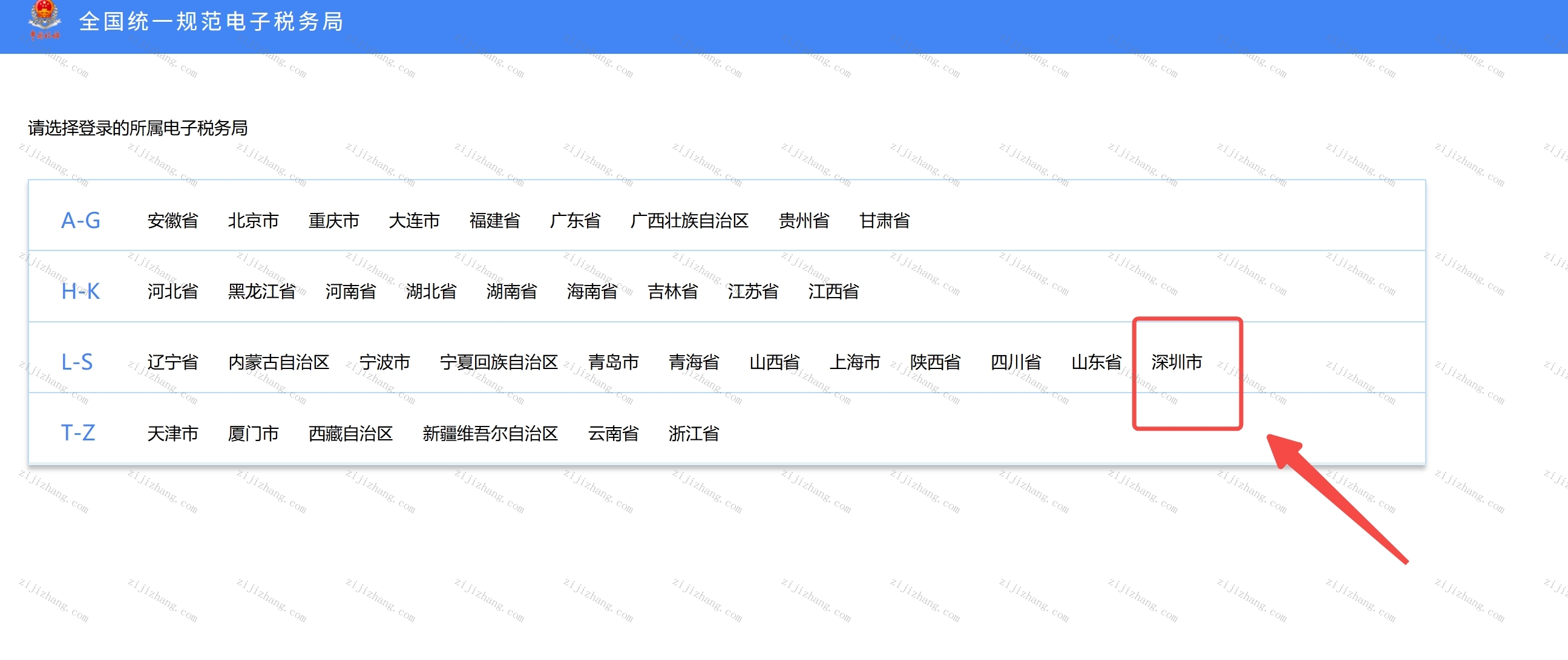The image size is (1568, 660).
Task: Select 河南省 tax bureau
Action: coord(350,292)
